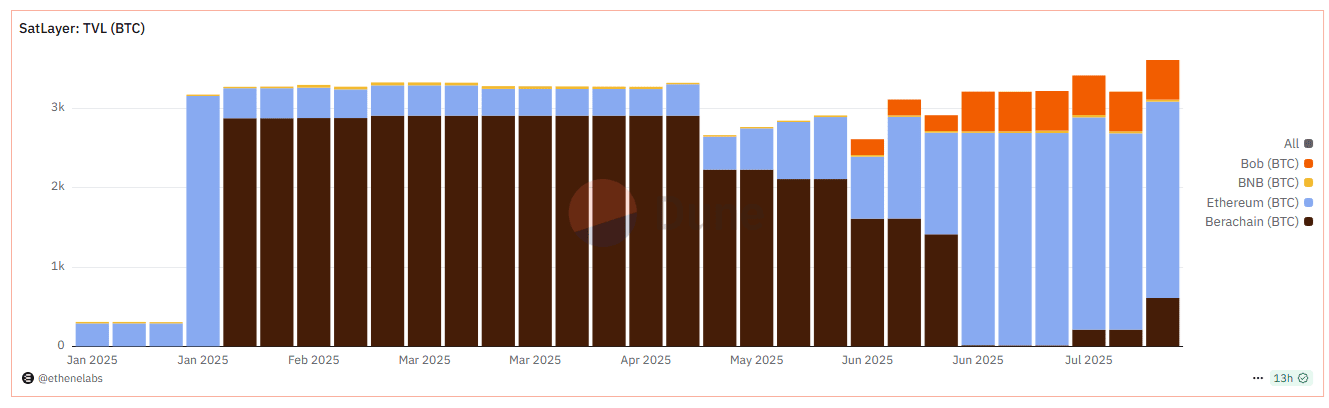Image resolution: width=1329 pixels, height=408 pixels.
Task: Toggle the Ethereum (BTC) legend series
Action: coord(1262,202)
